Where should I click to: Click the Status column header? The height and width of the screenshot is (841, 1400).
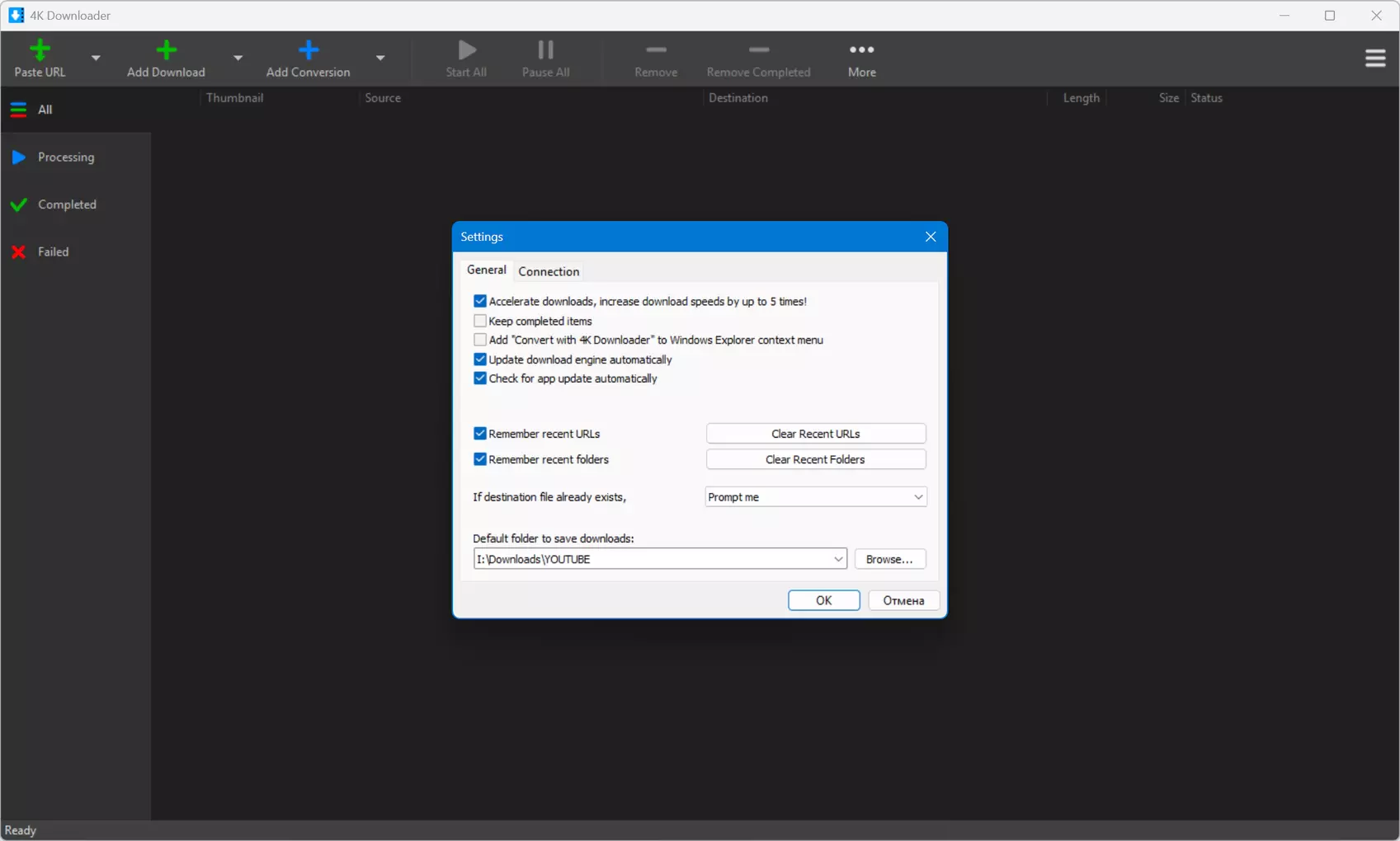click(x=1207, y=98)
